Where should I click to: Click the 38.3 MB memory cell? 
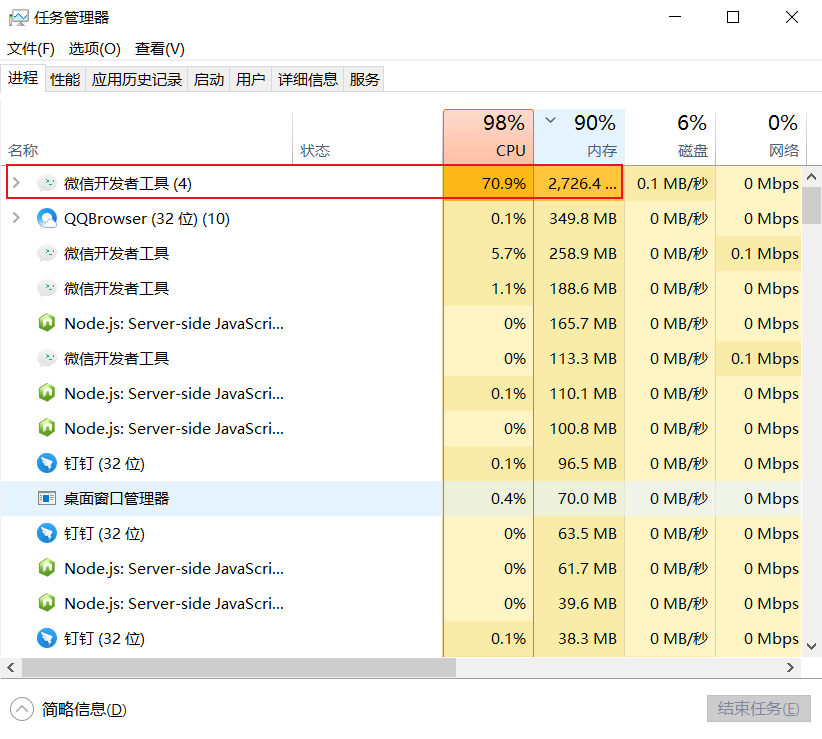point(579,638)
